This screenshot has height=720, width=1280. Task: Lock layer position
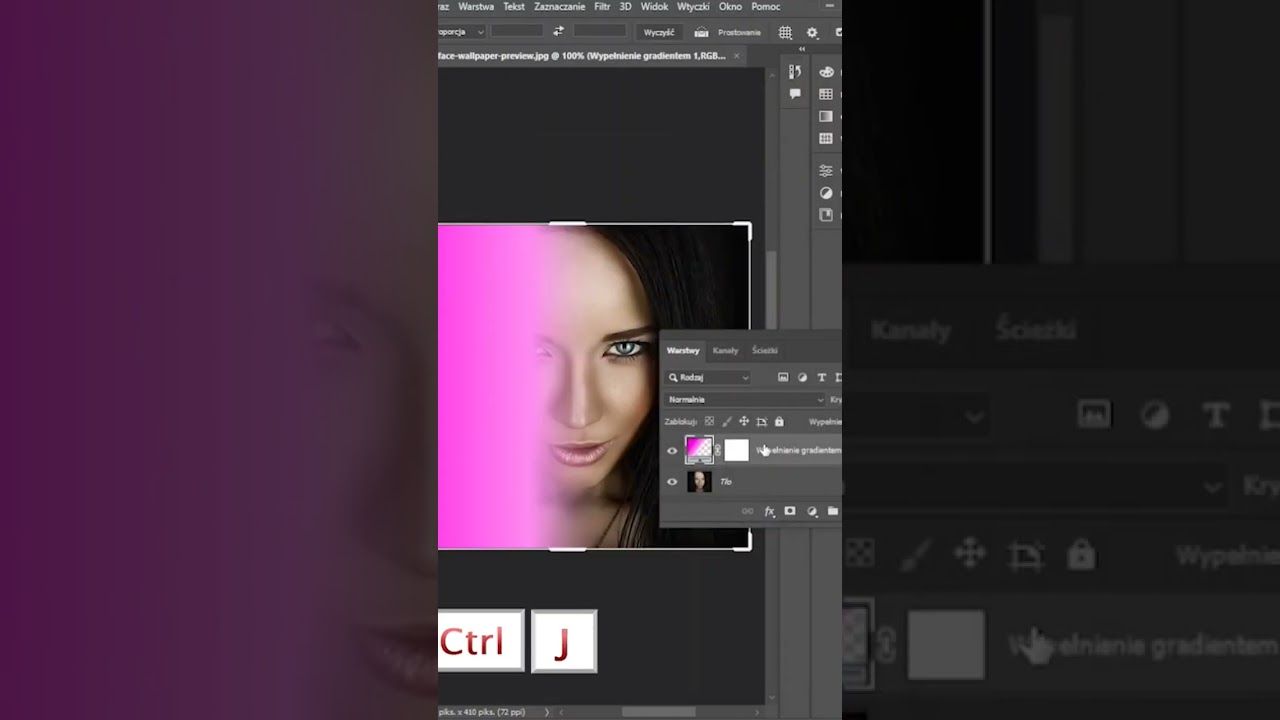click(x=744, y=421)
